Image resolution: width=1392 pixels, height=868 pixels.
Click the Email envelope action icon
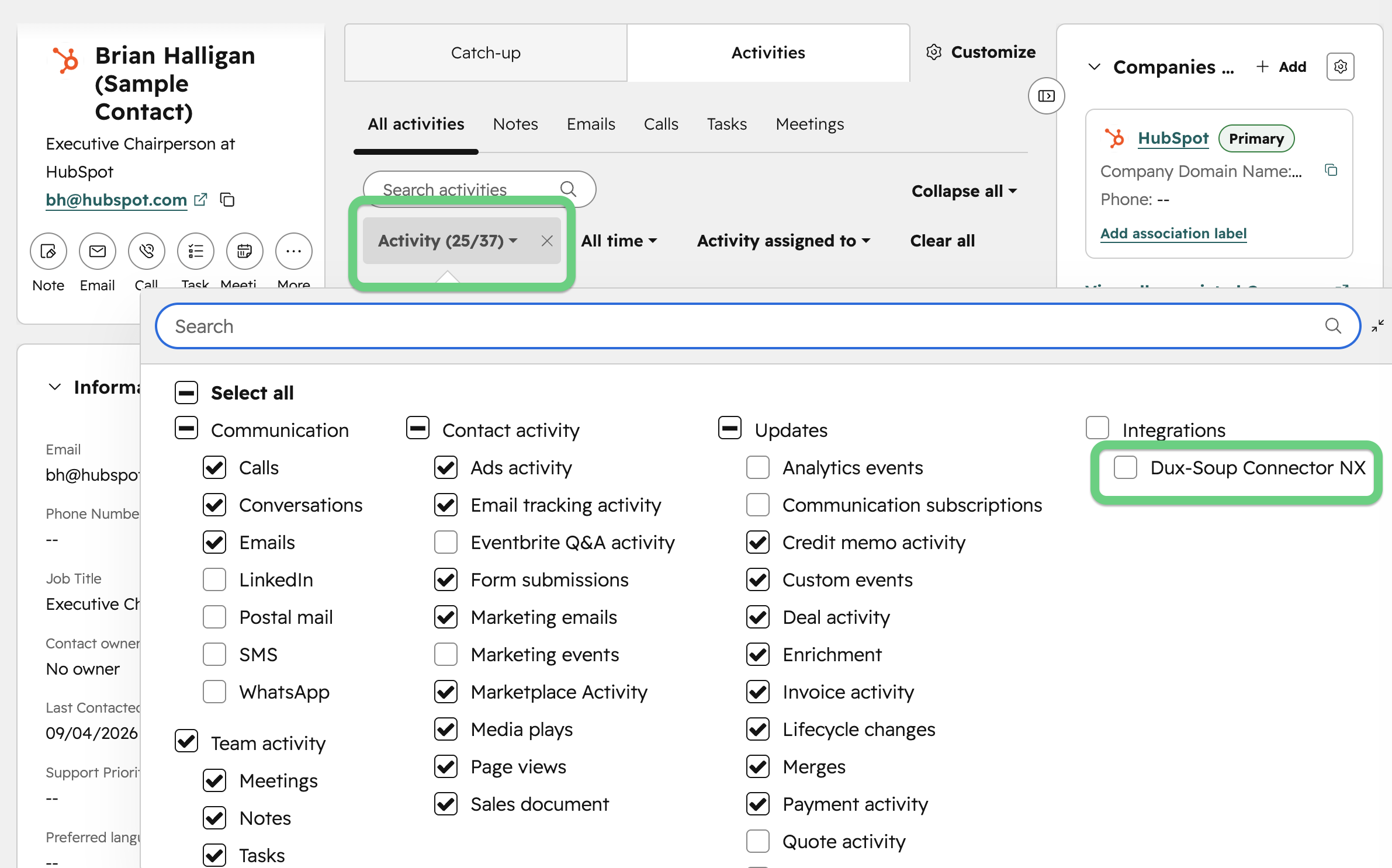click(98, 251)
